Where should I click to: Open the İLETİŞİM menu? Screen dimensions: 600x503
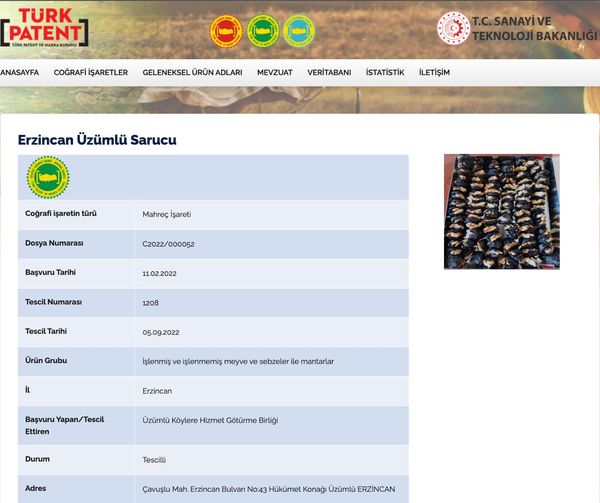click(x=434, y=72)
